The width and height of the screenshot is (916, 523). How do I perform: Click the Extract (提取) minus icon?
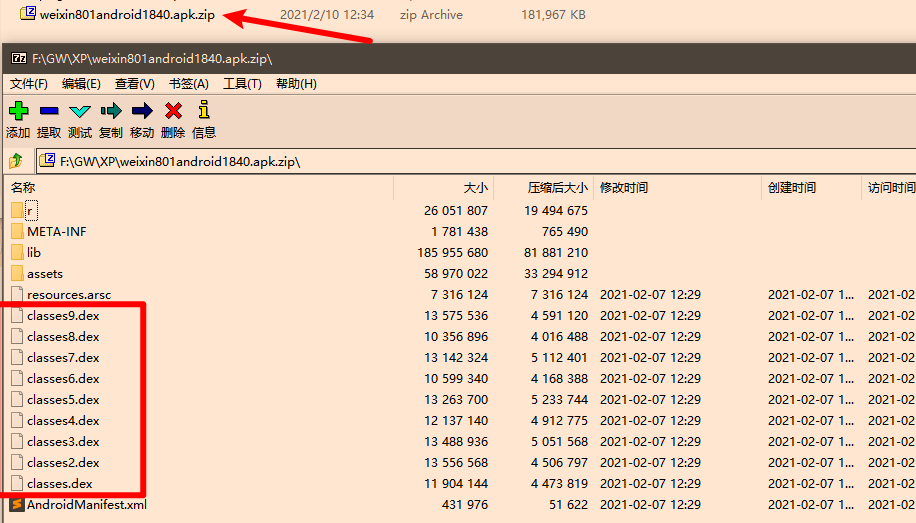(x=49, y=110)
